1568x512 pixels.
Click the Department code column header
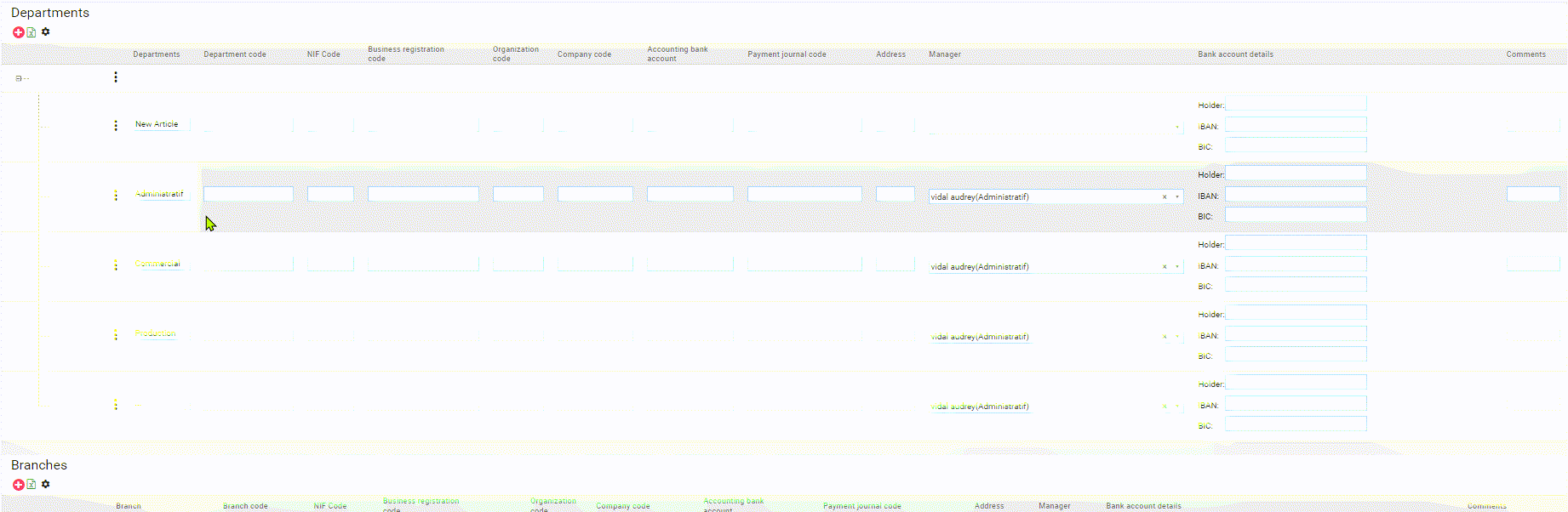[234, 54]
